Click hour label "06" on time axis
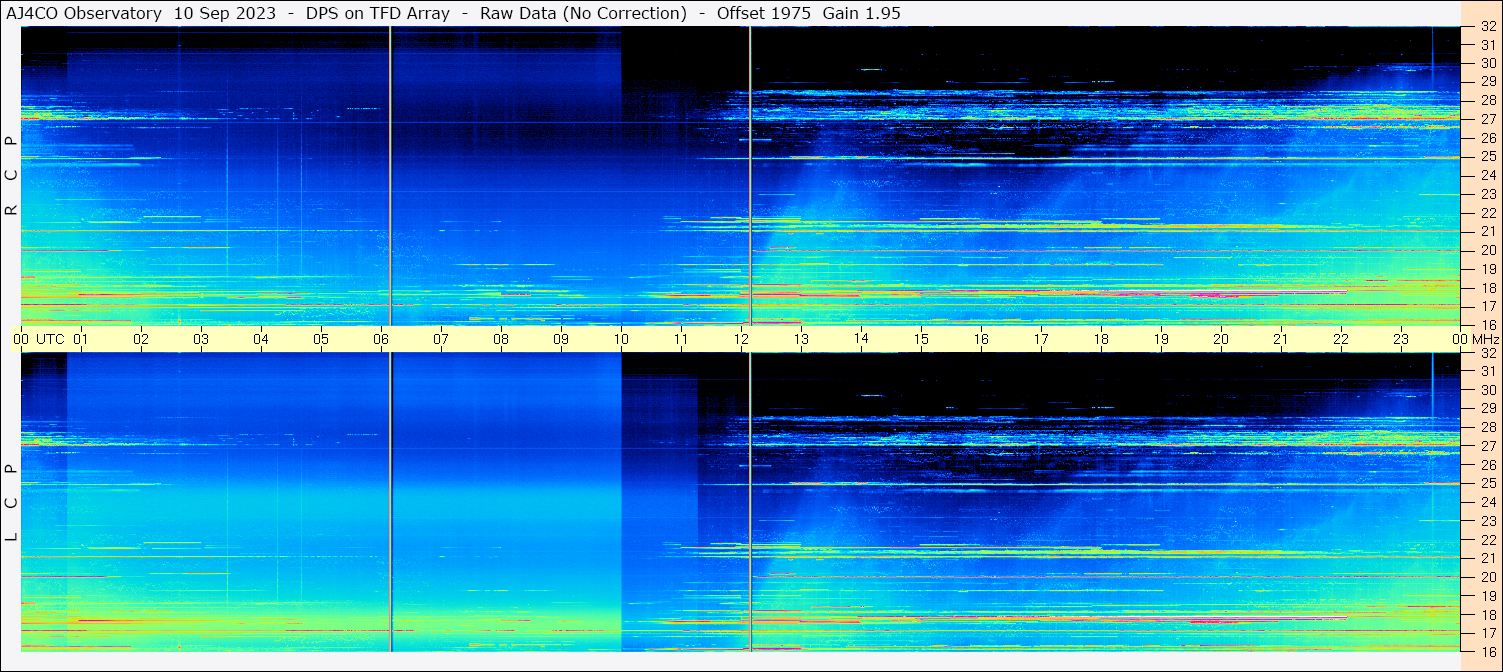Viewport: 1503px width, 672px height. [381, 339]
